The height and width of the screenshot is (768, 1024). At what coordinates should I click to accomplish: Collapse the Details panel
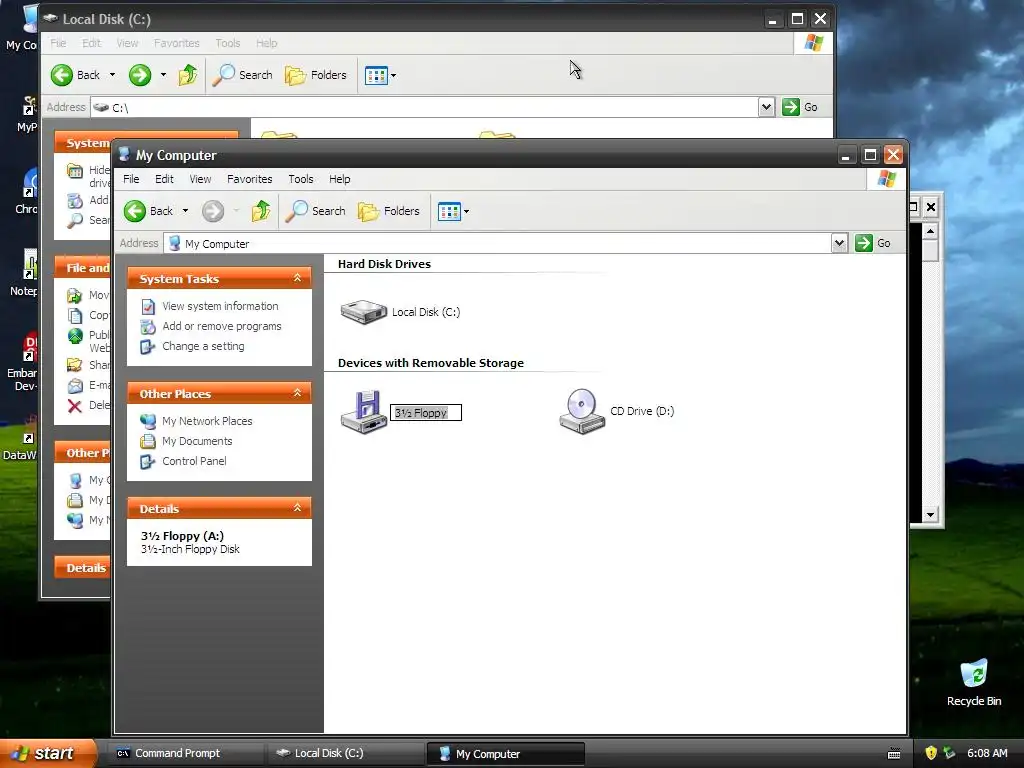click(298, 508)
